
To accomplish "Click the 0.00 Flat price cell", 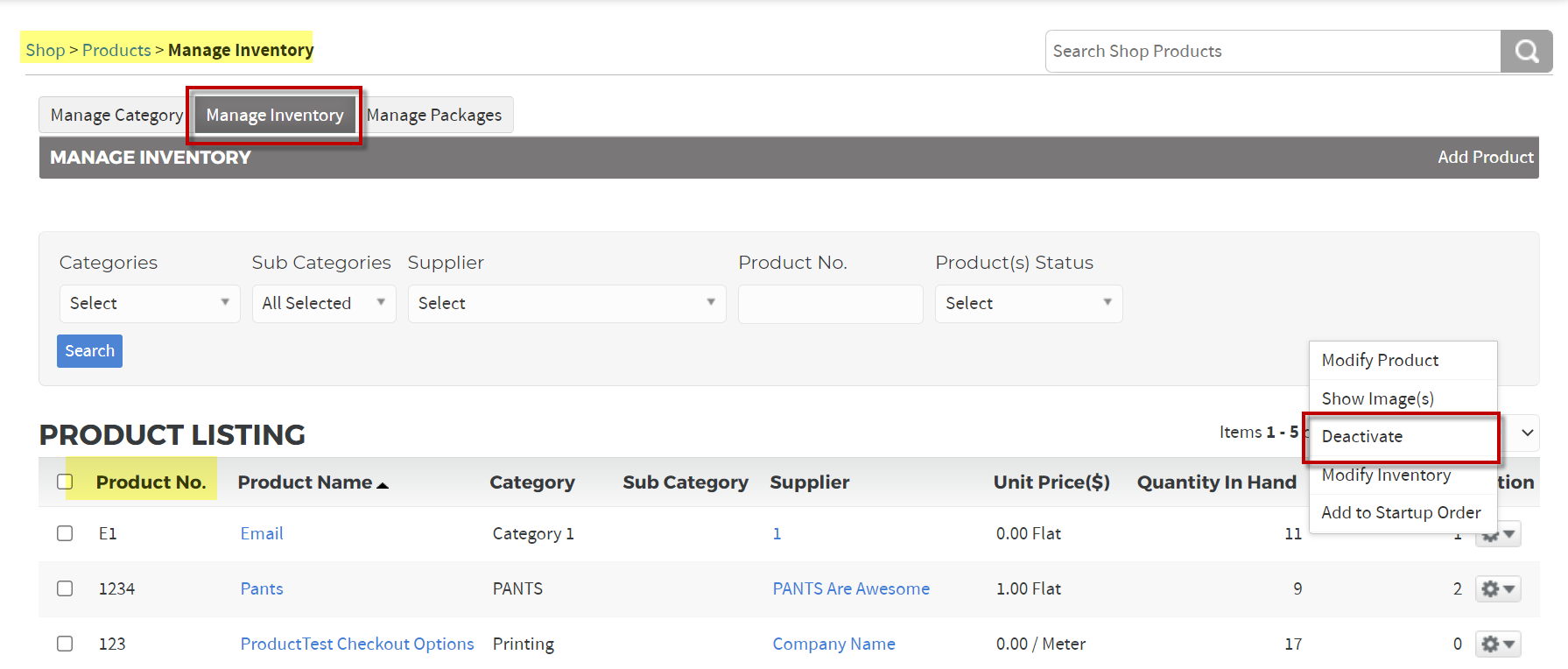I will [1029, 533].
